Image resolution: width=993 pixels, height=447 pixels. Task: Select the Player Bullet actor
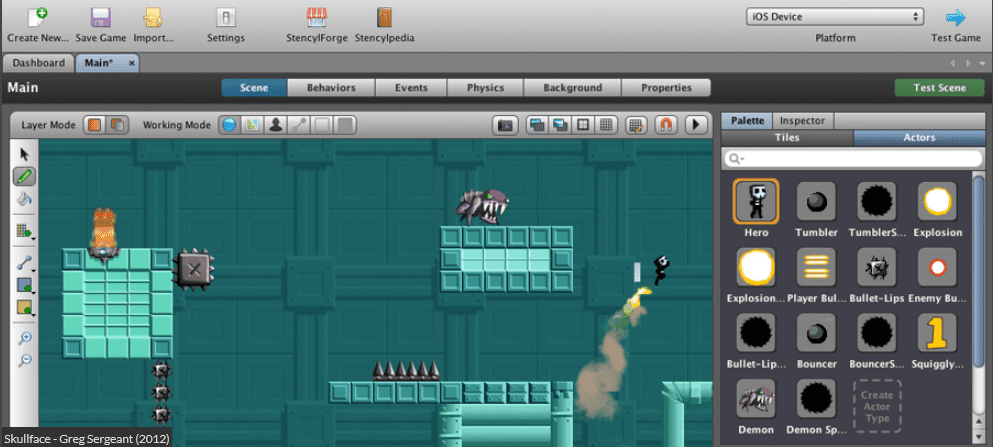[816, 268]
